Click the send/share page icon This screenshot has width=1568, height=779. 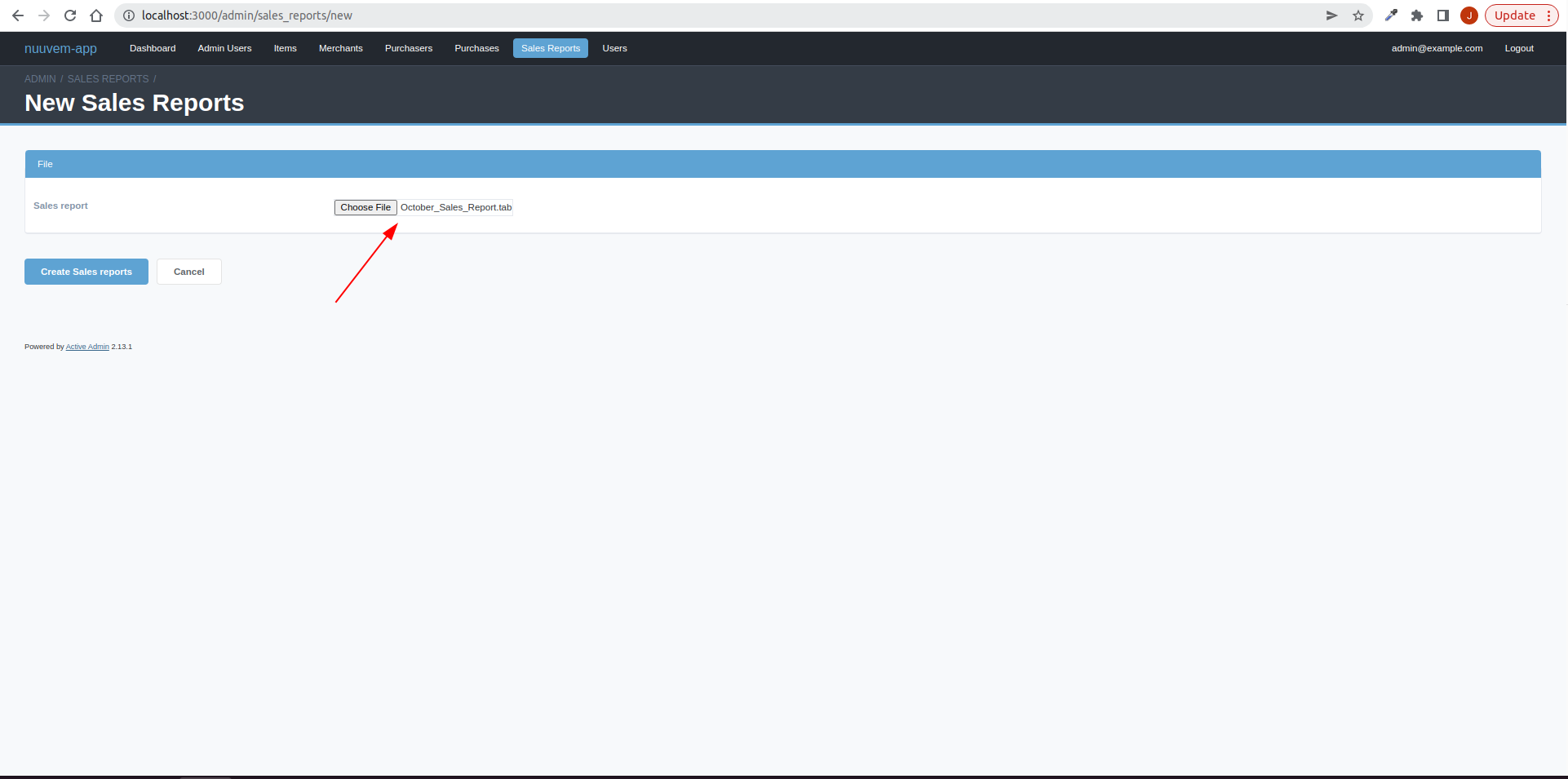tap(1331, 15)
